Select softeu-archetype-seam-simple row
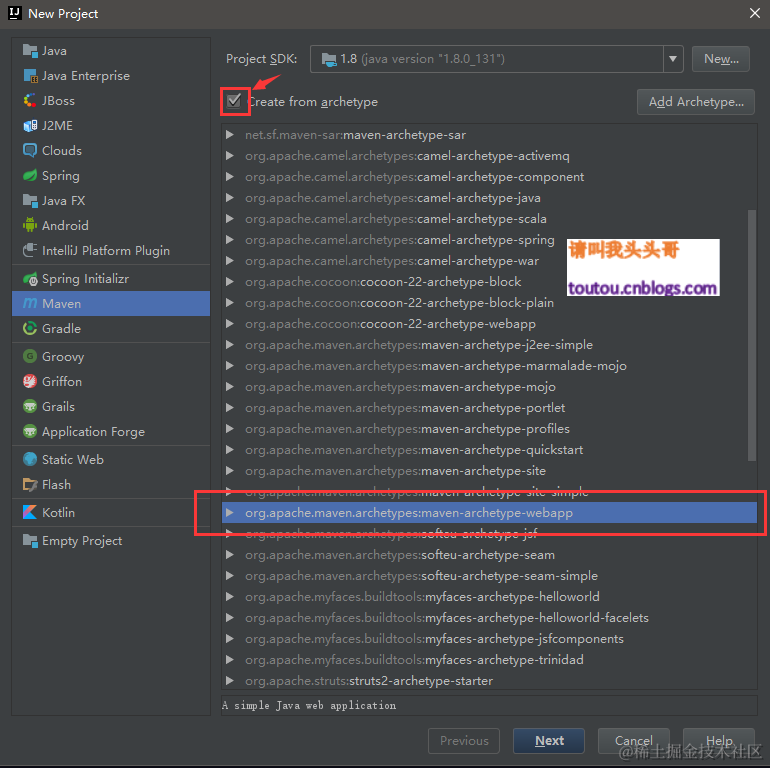Image resolution: width=770 pixels, height=768 pixels. (x=489, y=576)
